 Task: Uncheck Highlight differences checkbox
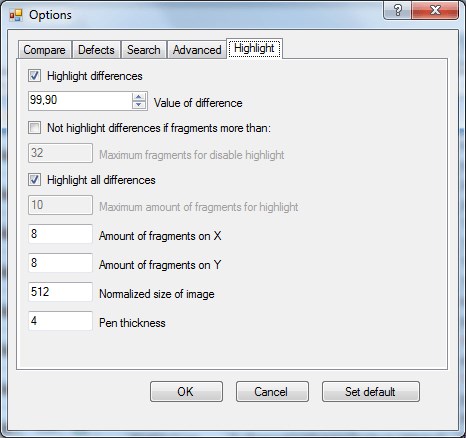coord(35,76)
